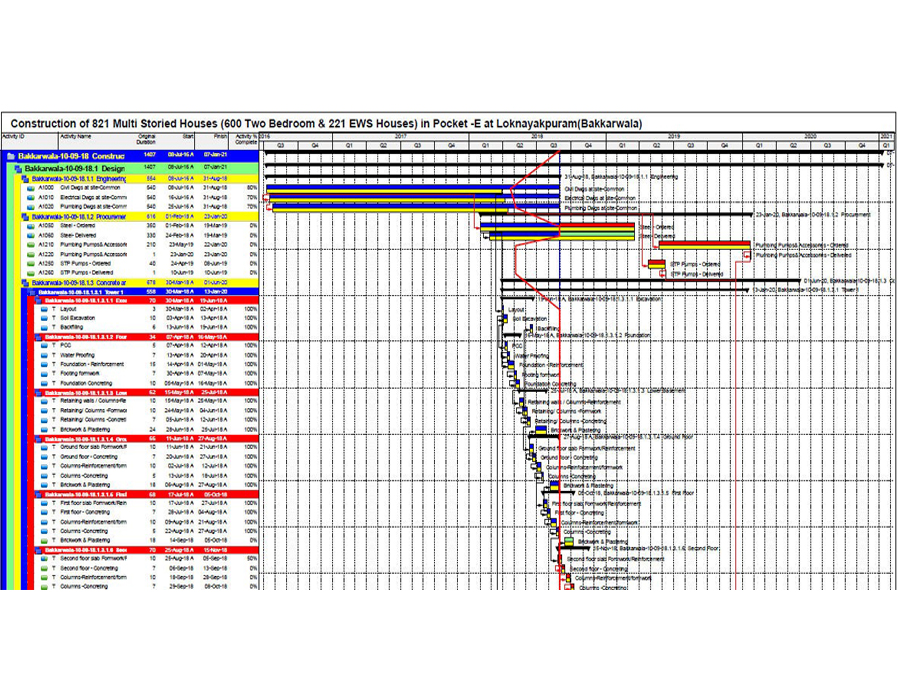Click the '80%' complete cell for A1000
The height and width of the screenshot is (700, 900).
point(252,188)
